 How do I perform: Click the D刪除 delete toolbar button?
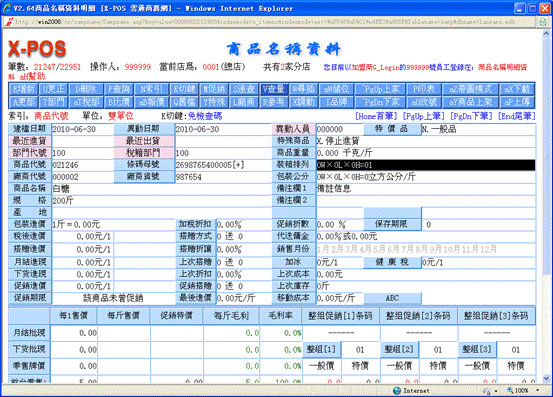click(x=86, y=89)
